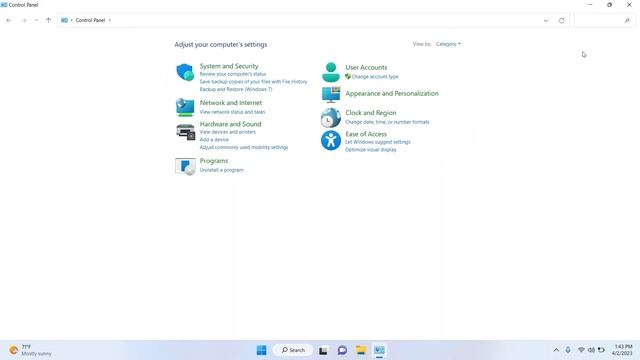Open the Windows Start menu
The image size is (640, 360).
261,350
